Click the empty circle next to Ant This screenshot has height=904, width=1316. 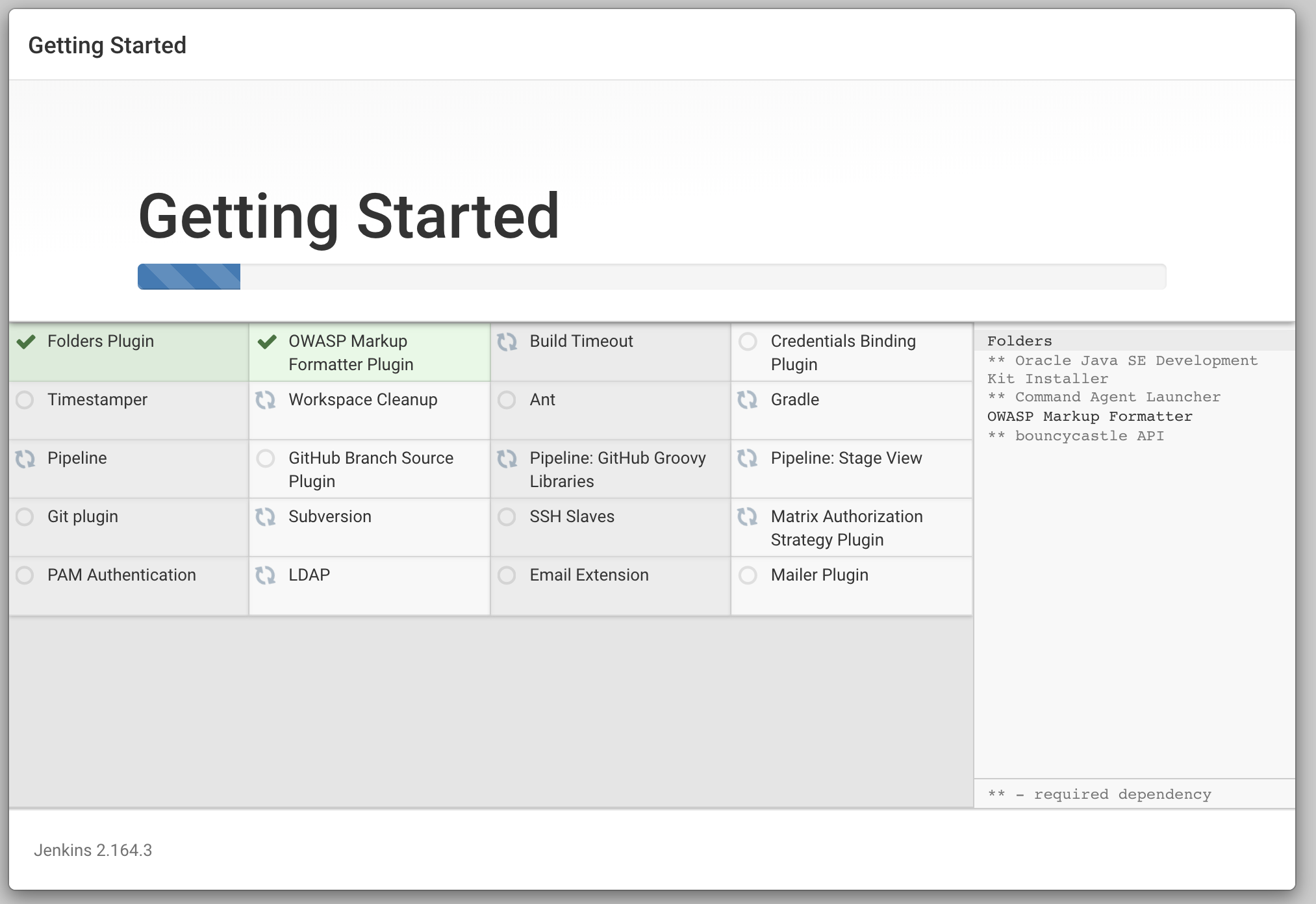click(x=507, y=400)
